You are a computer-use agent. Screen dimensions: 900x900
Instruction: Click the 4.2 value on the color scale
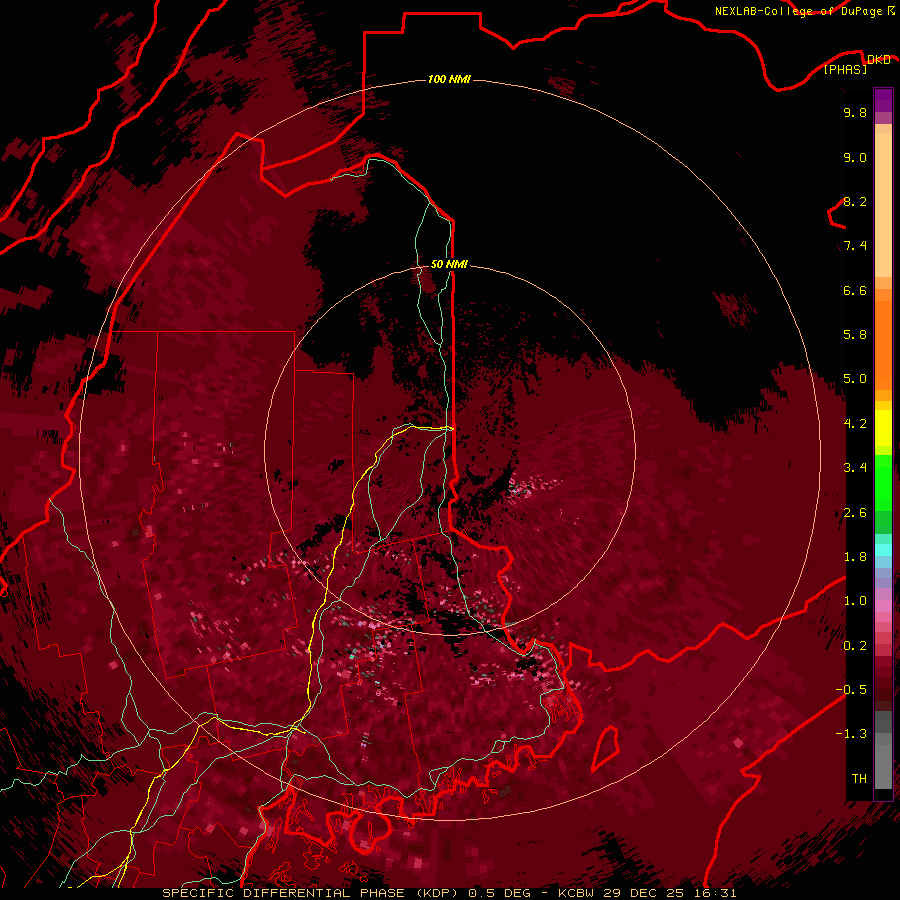855,424
